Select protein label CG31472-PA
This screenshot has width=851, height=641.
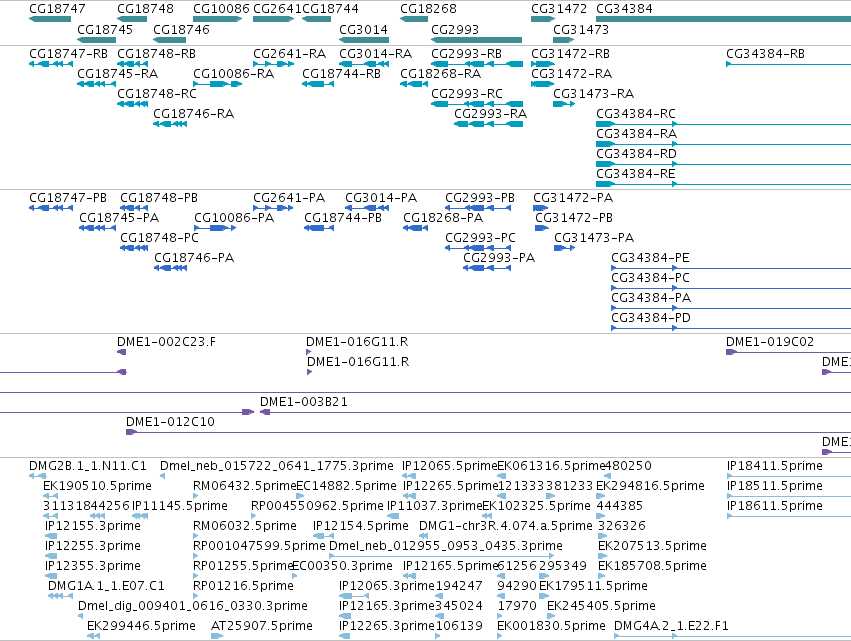point(573,198)
